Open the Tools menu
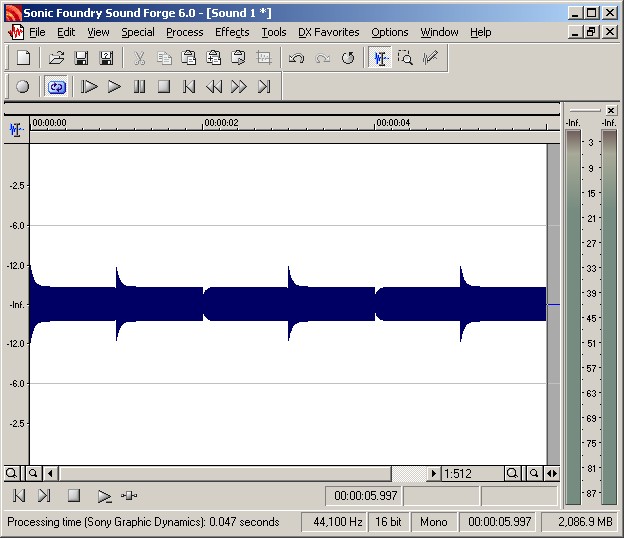The image size is (624, 538). coord(274,32)
